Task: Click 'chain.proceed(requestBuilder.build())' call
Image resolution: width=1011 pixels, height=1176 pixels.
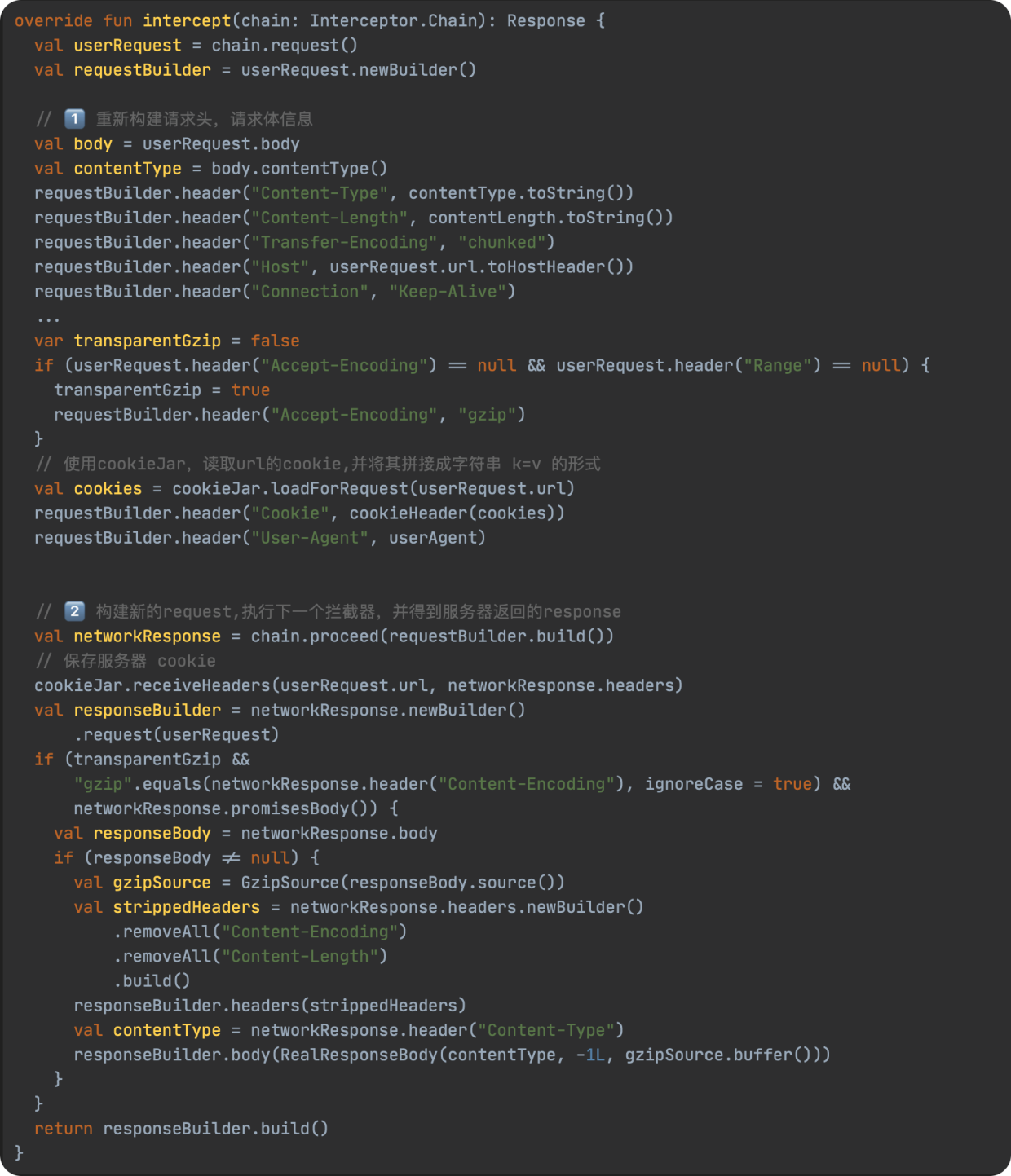Action: 432,636
